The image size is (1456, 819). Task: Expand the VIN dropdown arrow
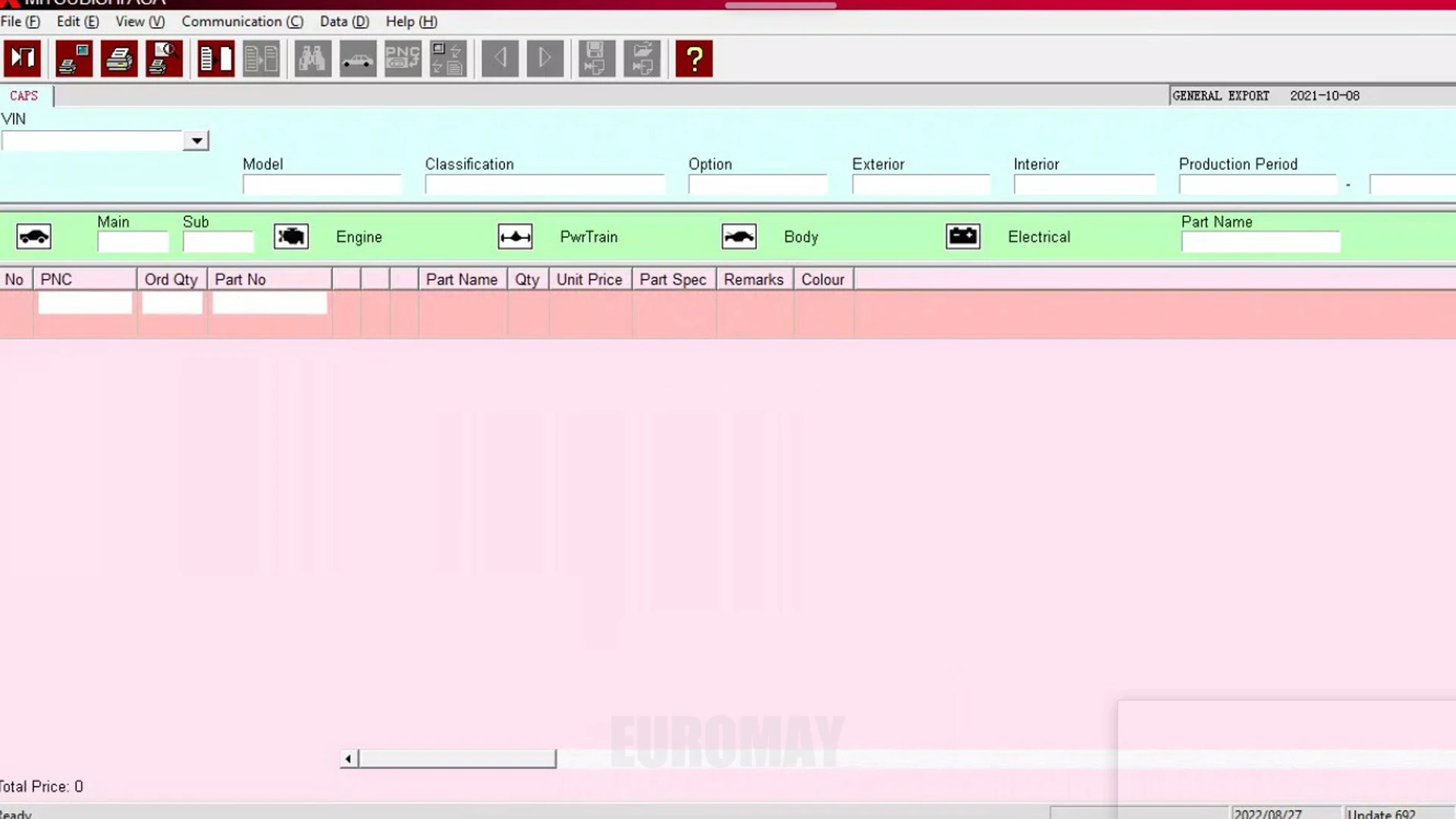pos(196,141)
